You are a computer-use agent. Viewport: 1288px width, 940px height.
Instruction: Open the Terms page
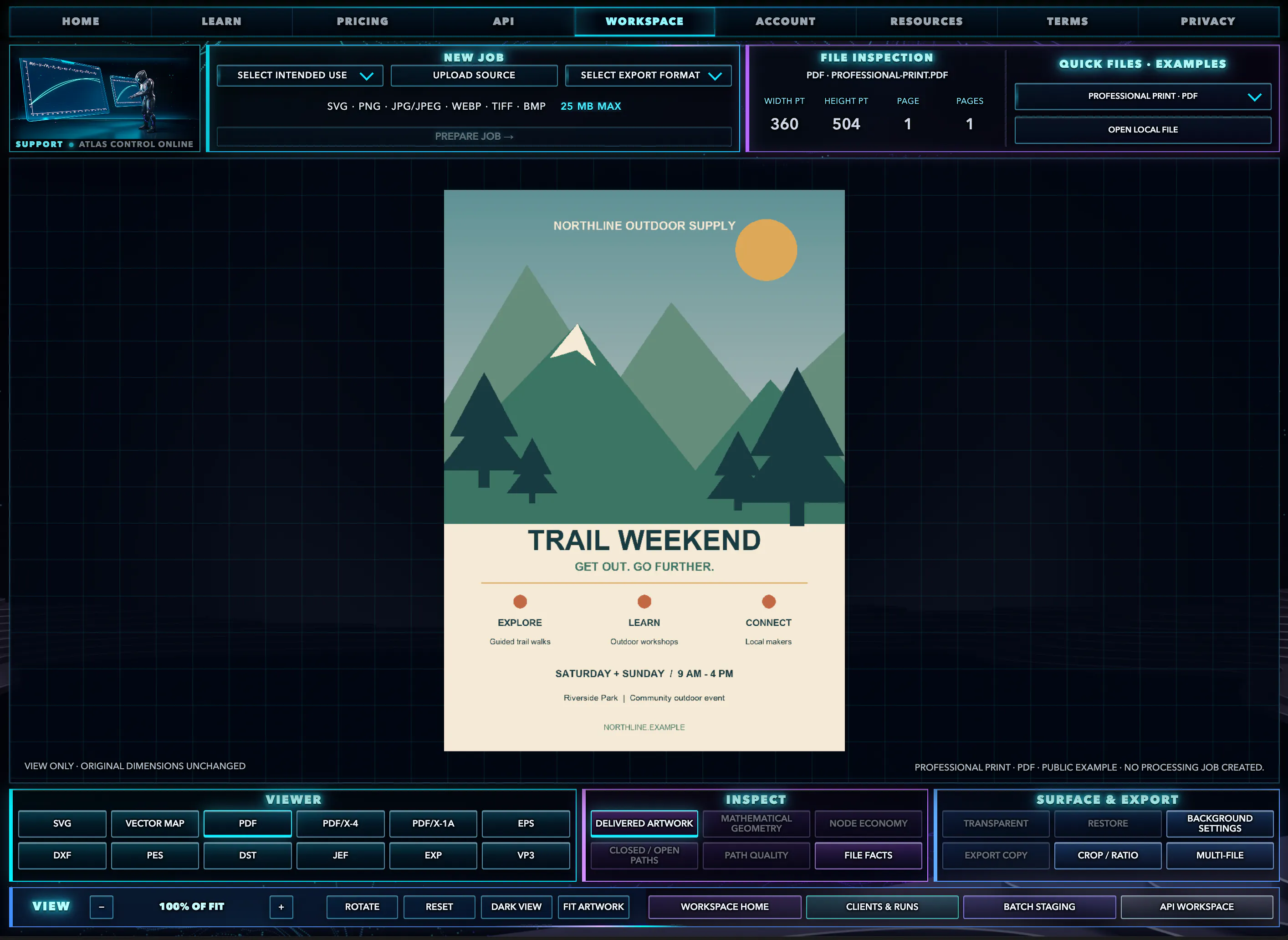click(x=1067, y=21)
